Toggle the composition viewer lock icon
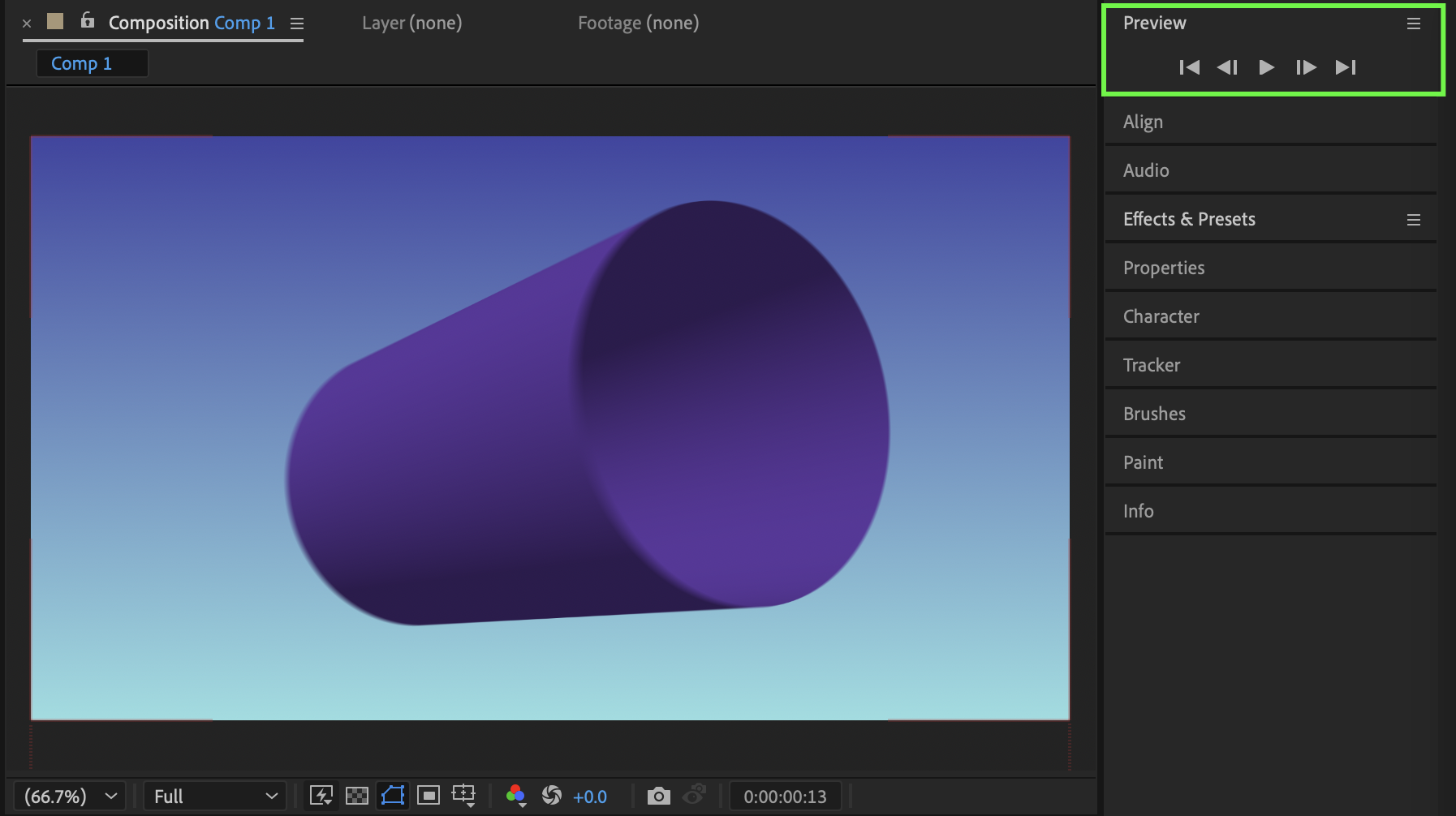Viewport: 1456px width, 816px height. tap(88, 21)
